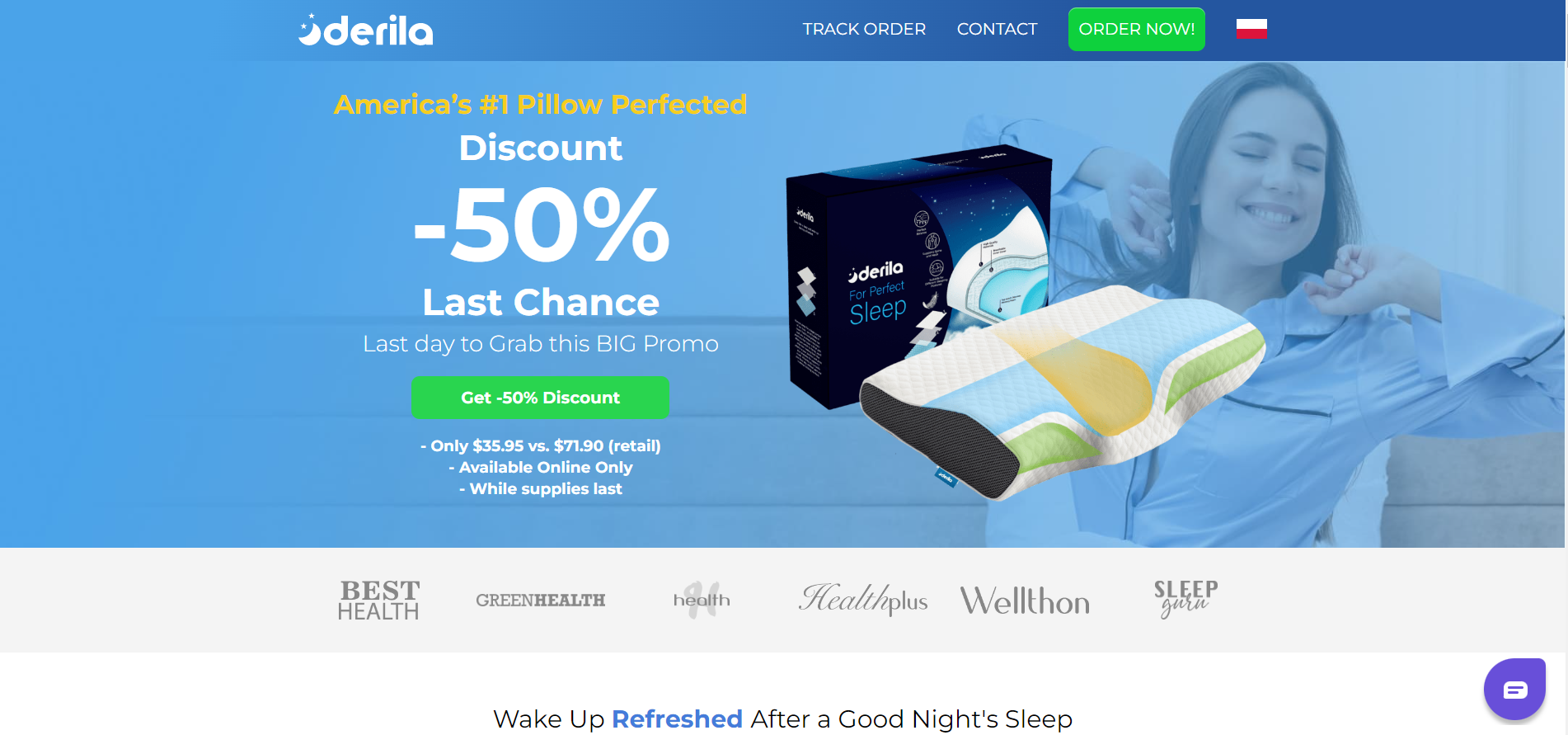1568x735 pixels.
Task: Click the large -50% discount text
Action: pyautogui.click(x=541, y=224)
